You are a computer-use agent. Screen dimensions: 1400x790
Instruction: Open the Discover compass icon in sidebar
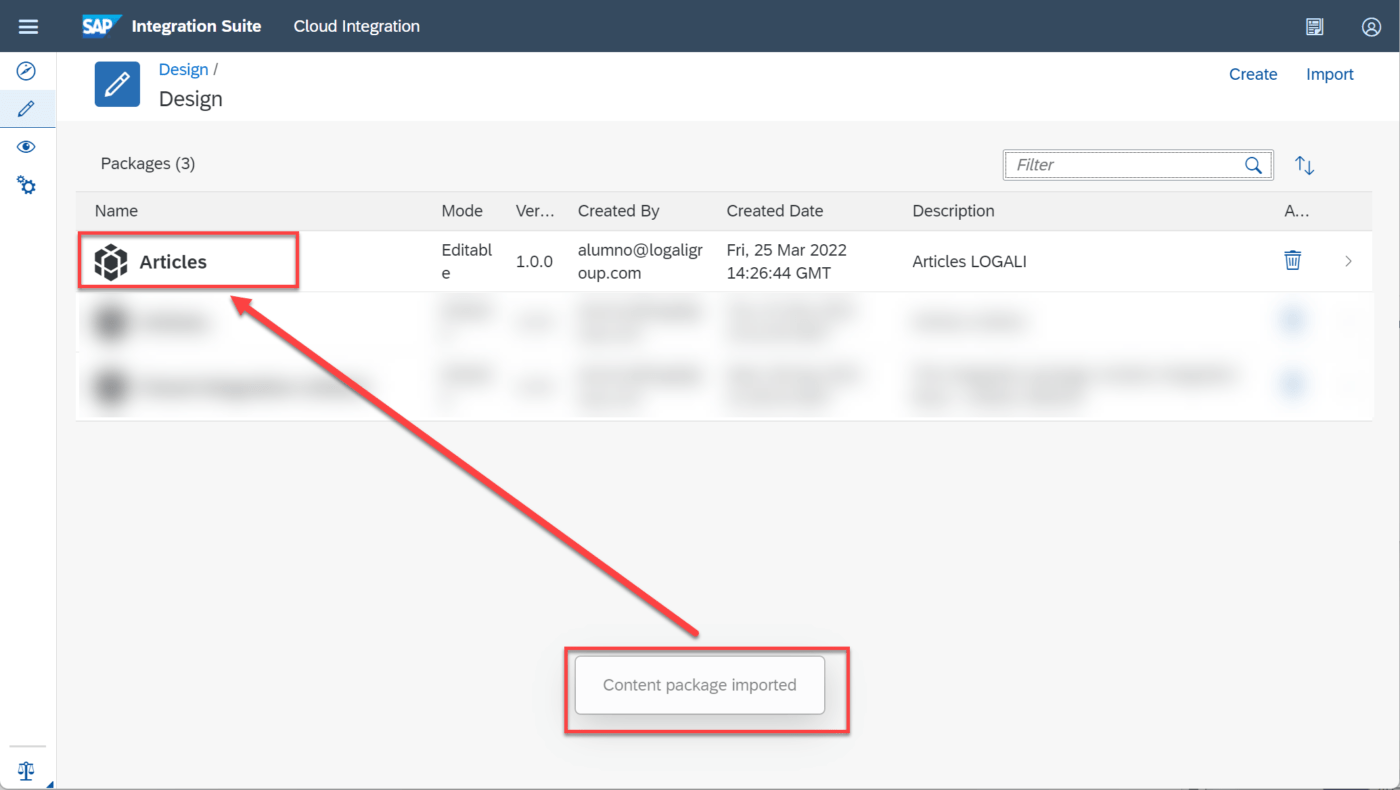(27, 71)
